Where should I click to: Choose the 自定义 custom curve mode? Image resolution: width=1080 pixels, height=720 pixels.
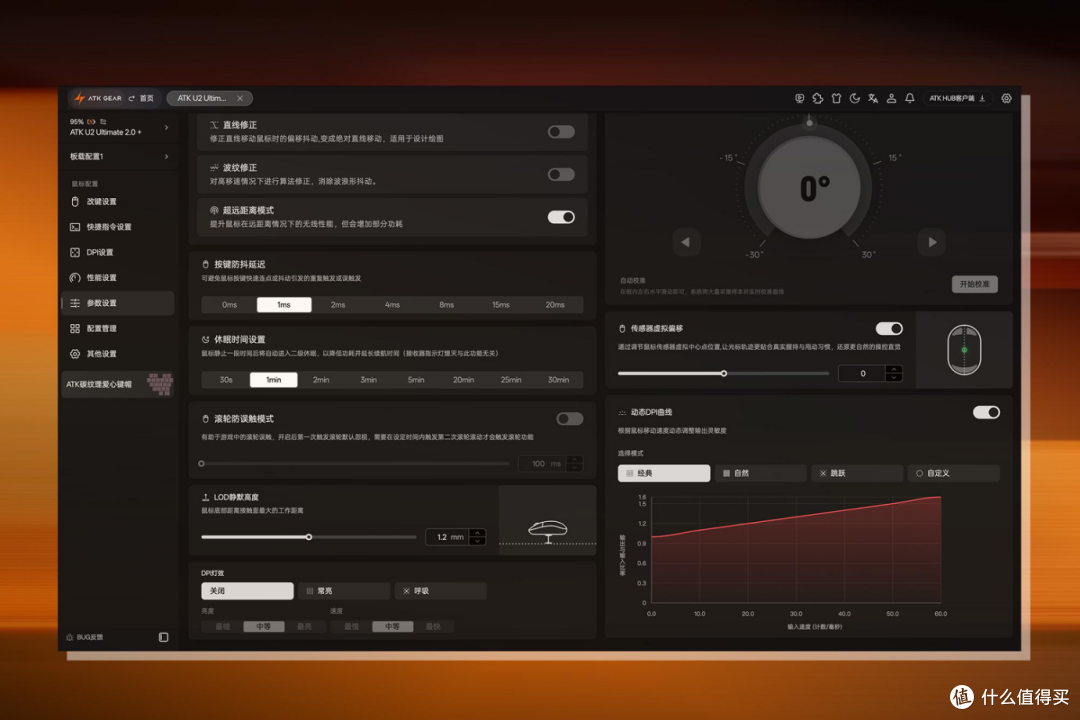953,473
